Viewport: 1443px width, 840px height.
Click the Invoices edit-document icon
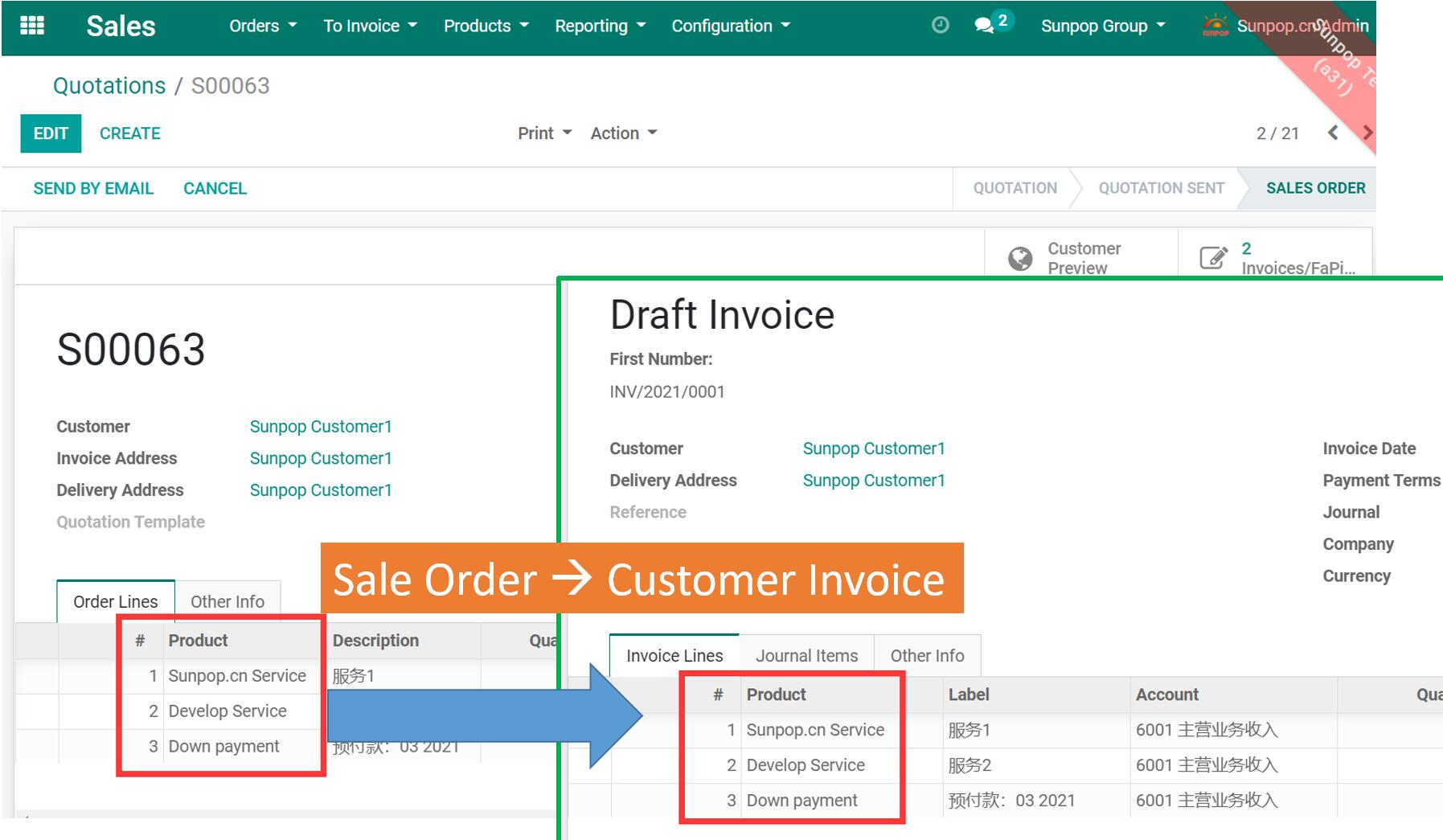(x=1213, y=258)
